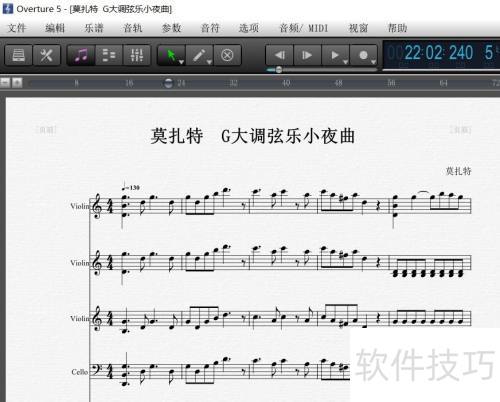Switch to tracks list view icon
500x402 pixels.
109,55
